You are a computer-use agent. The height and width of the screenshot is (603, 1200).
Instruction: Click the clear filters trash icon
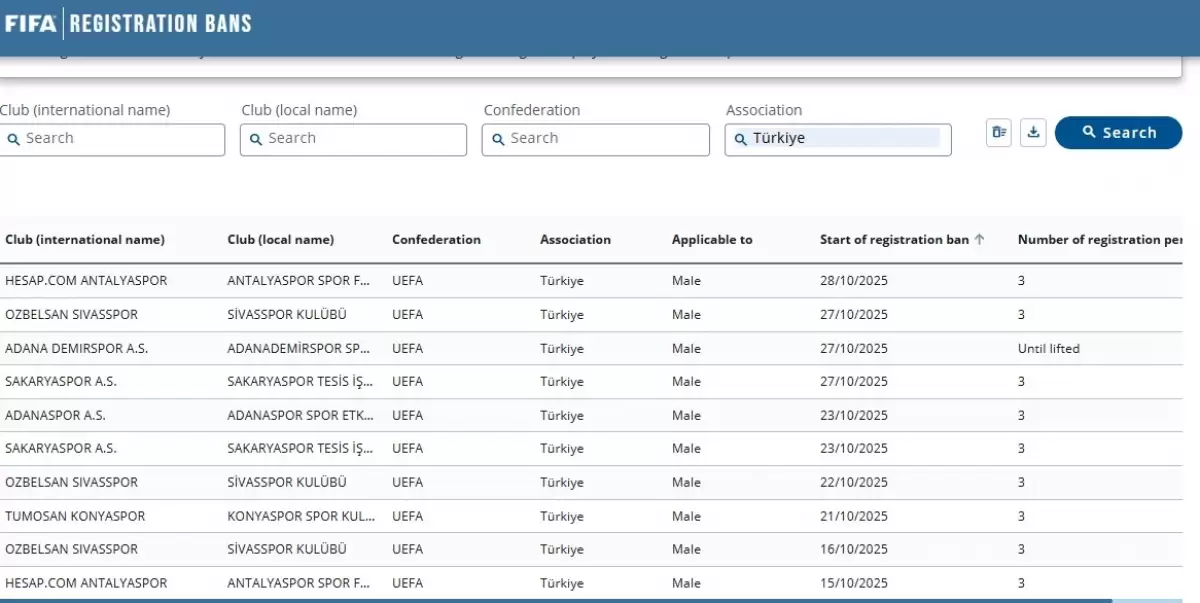point(998,132)
